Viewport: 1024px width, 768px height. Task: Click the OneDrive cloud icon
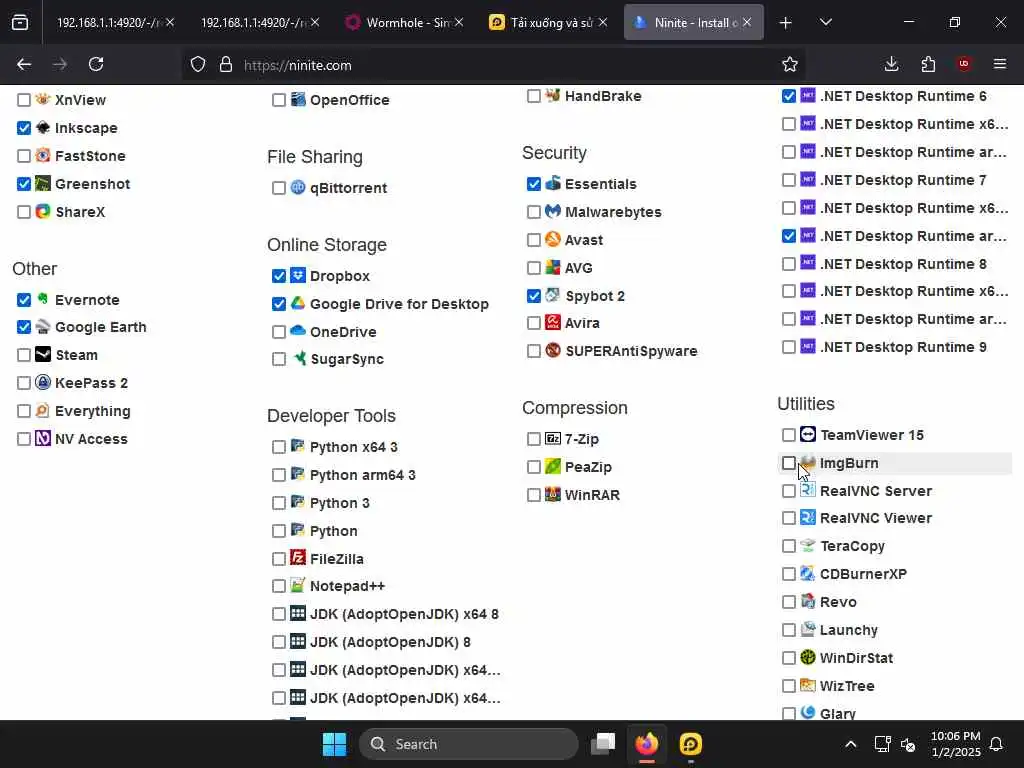298,331
